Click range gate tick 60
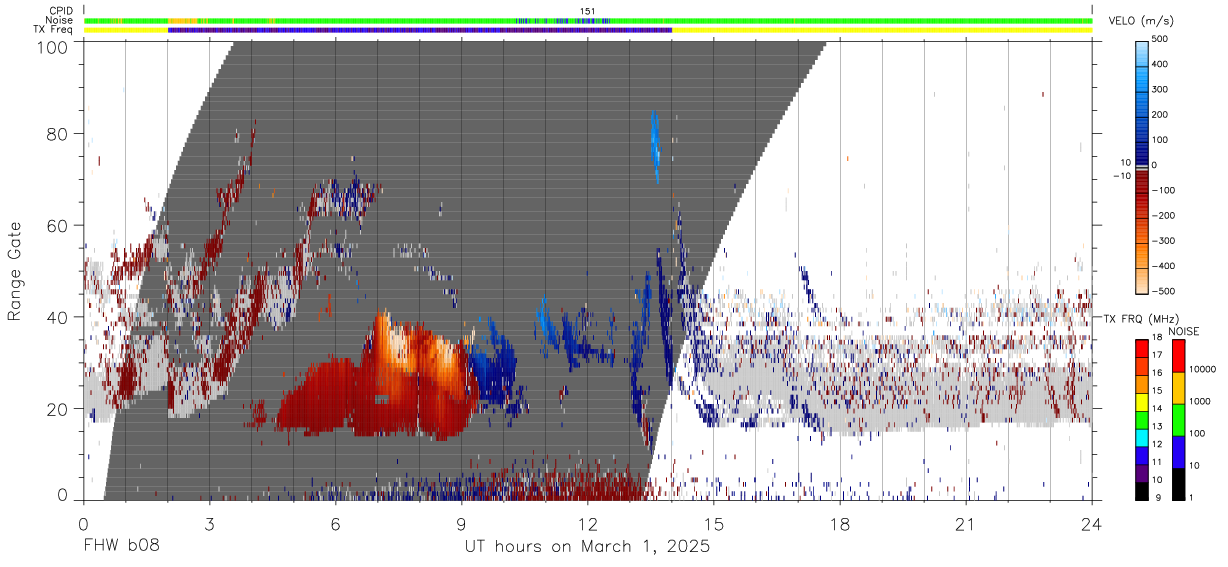This screenshot has width=1228, height=567. (x=60, y=226)
